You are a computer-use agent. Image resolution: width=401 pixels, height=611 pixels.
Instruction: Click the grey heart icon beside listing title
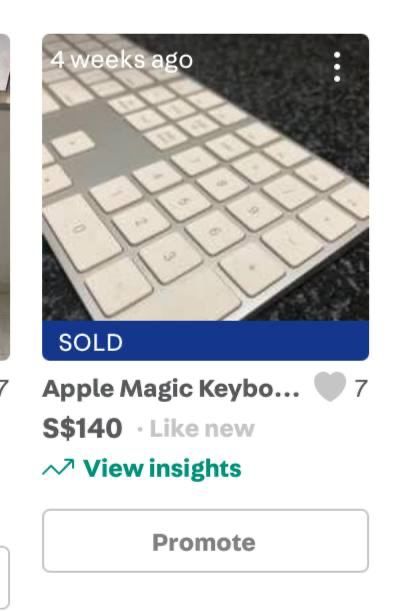(x=330, y=387)
